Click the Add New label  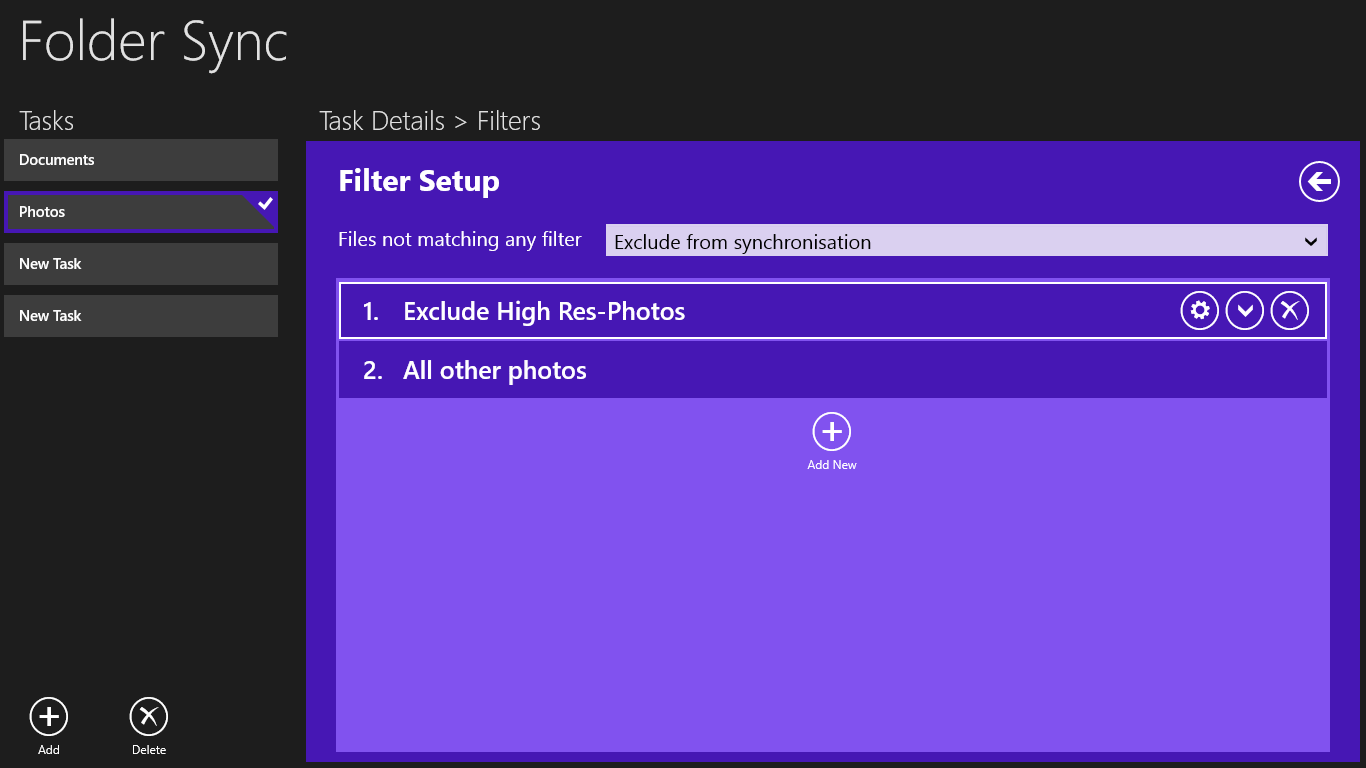tap(831, 465)
